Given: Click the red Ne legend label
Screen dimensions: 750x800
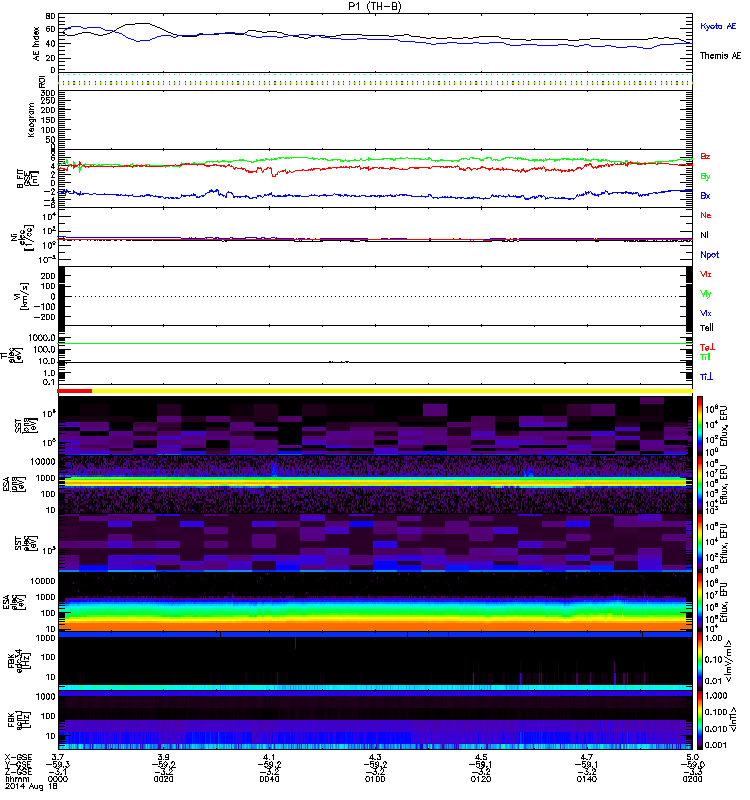Looking at the screenshot, I should [706, 215].
